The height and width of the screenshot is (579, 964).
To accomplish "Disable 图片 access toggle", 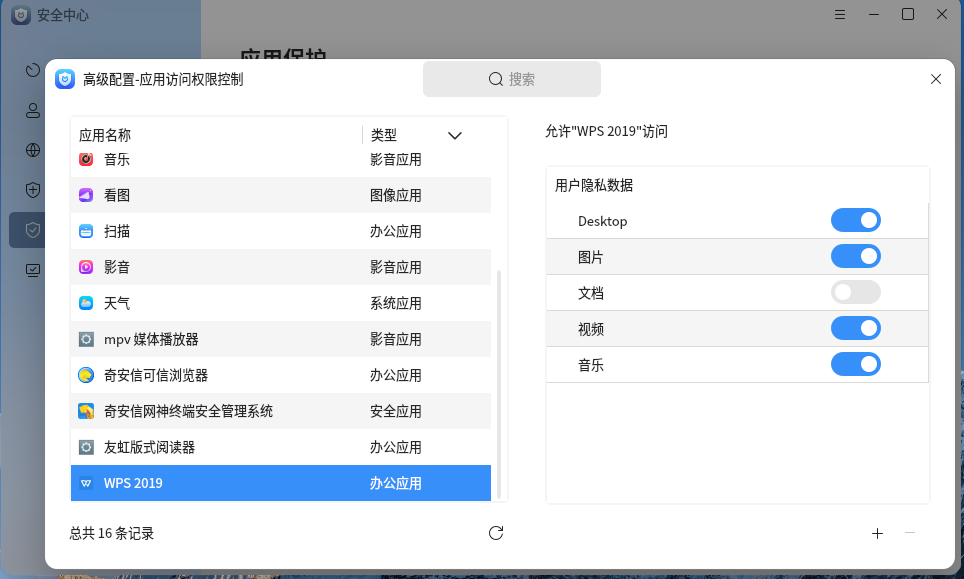I will pyautogui.click(x=856, y=256).
